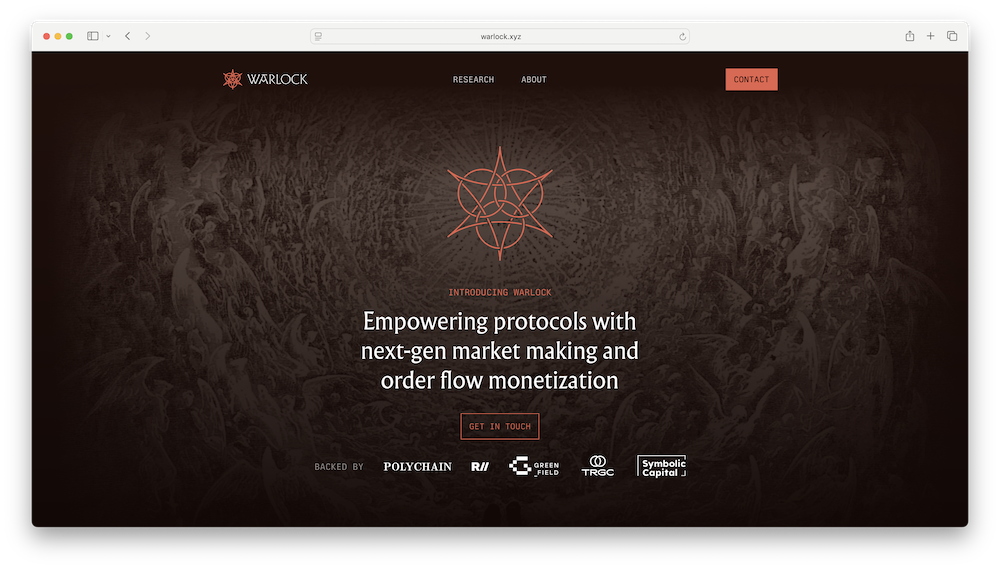The width and height of the screenshot is (1000, 569).
Task: Show the tab overview icon
Action: pyautogui.click(x=952, y=36)
